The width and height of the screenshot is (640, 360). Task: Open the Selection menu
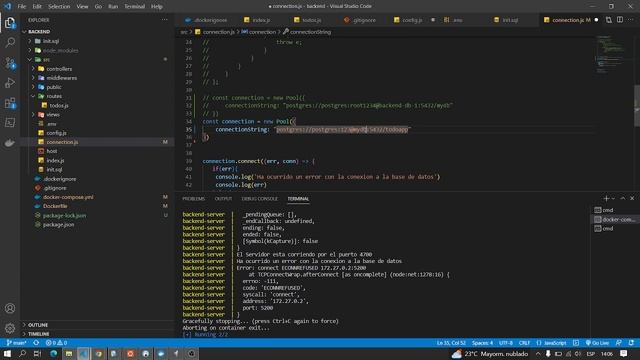pos(59,6)
